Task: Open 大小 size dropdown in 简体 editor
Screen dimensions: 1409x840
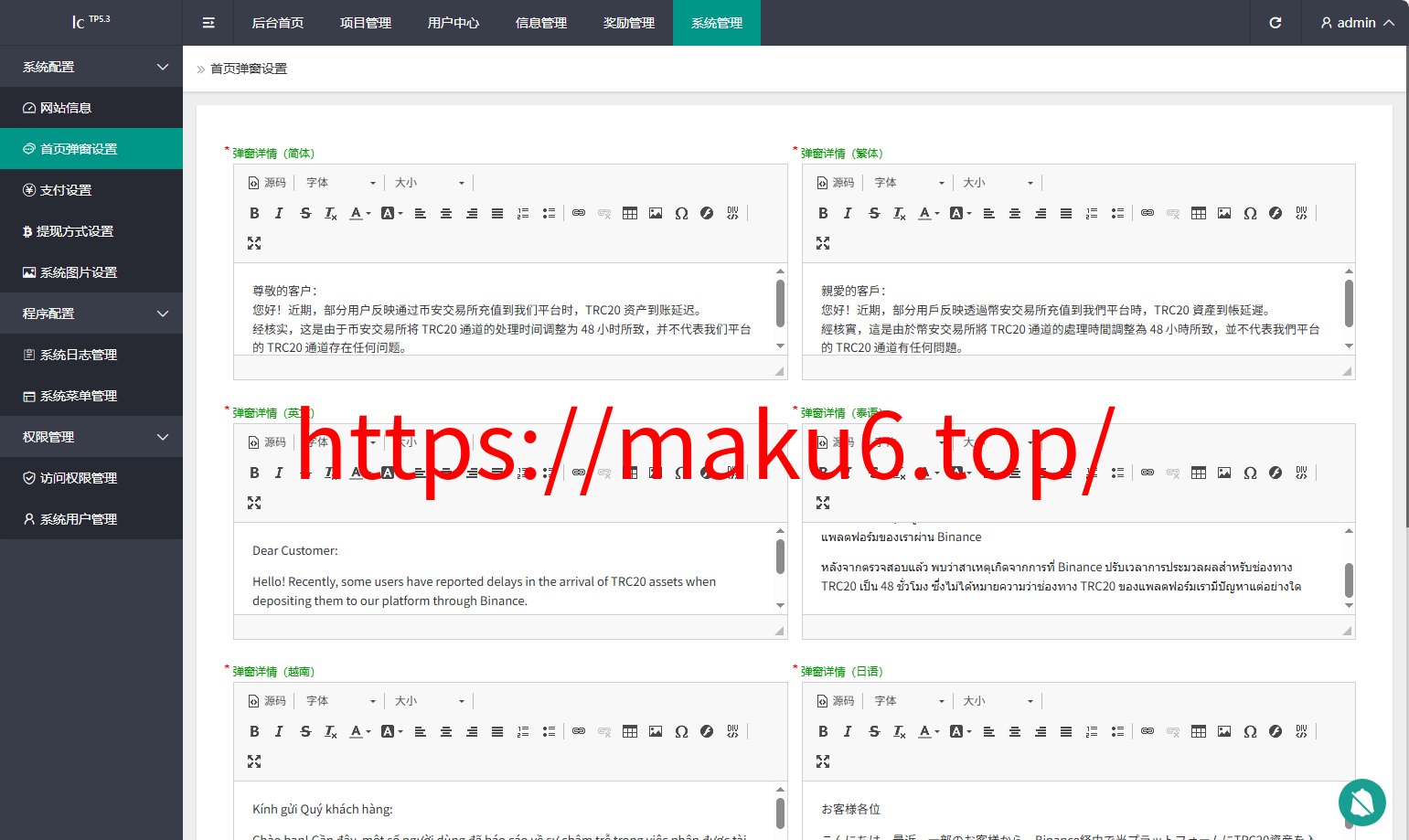Action: tap(430, 183)
